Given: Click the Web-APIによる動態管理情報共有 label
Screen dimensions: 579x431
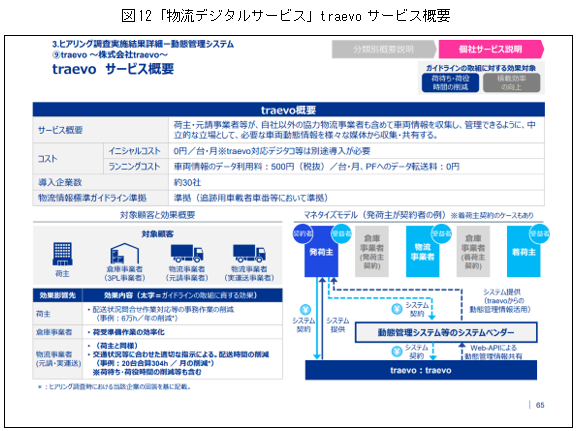Looking at the screenshot, I should point(493,352).
